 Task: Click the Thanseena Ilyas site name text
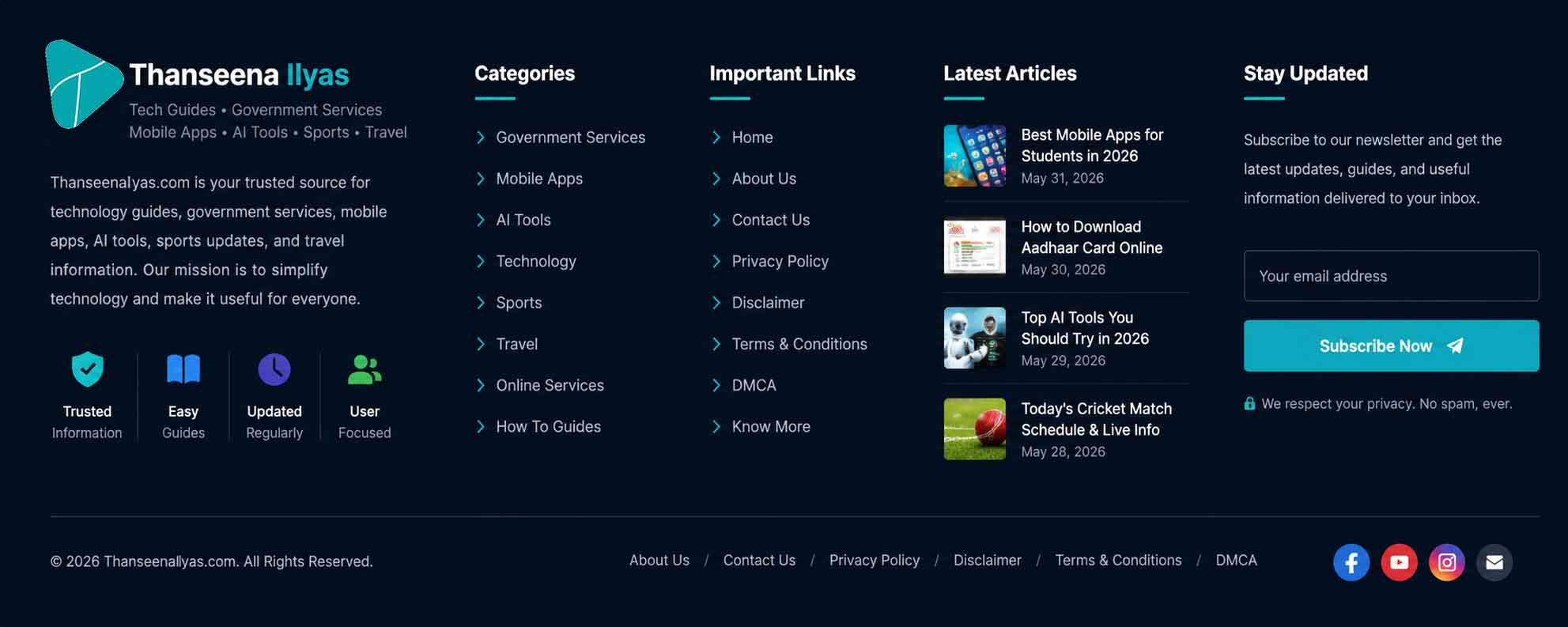click(239, 75)
